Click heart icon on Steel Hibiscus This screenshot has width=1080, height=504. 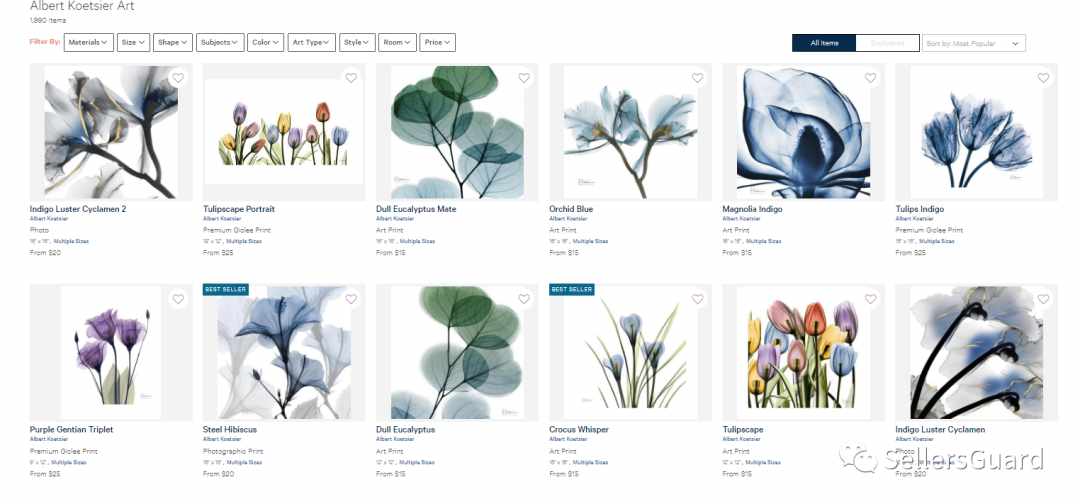(x=351, y=299)
